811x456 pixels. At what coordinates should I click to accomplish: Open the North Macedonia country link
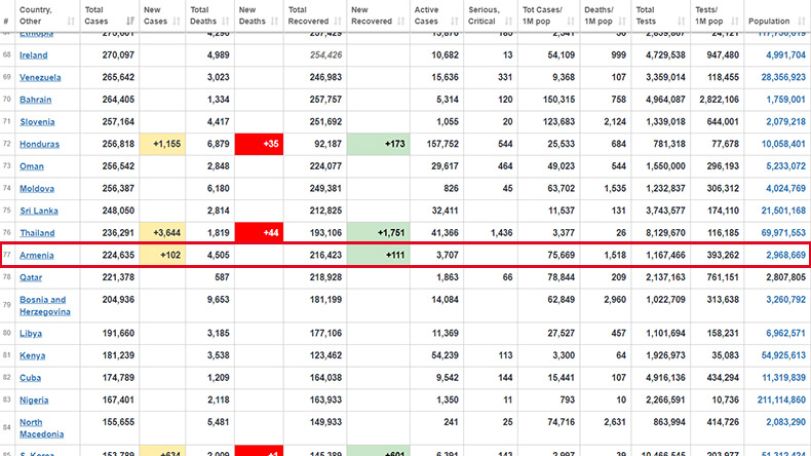[x=42, y=428]
